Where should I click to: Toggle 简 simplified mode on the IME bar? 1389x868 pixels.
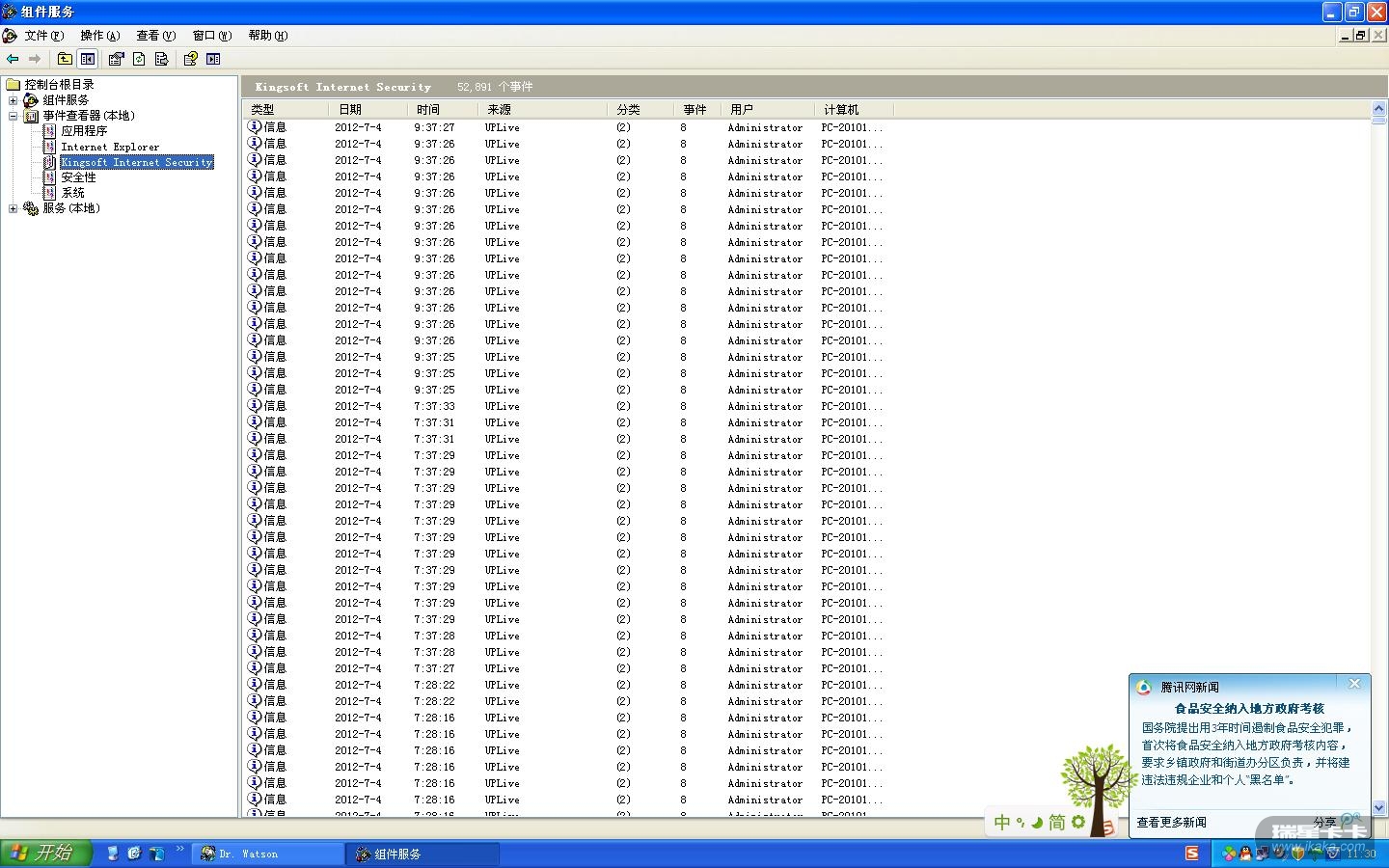(1057, 823)
